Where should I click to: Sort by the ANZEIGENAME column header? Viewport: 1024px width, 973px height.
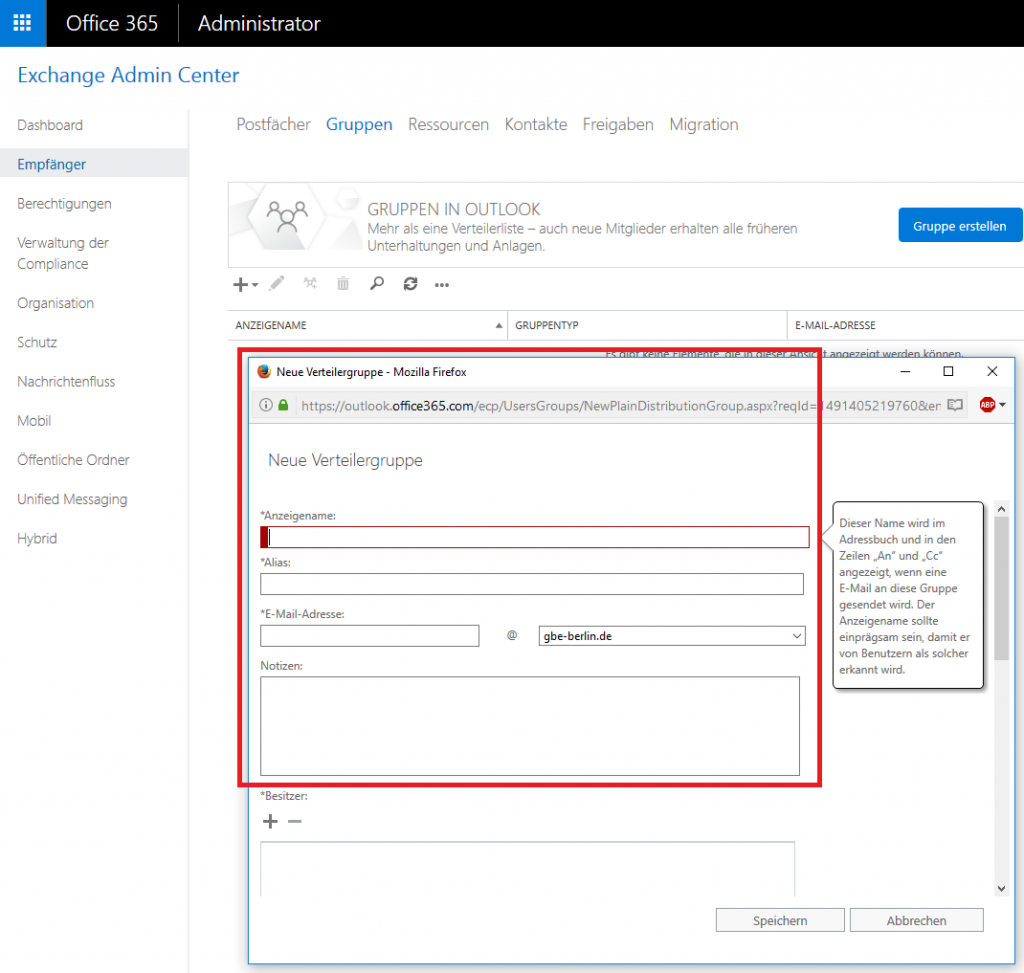pyautogui.click(x=368, y=325)
